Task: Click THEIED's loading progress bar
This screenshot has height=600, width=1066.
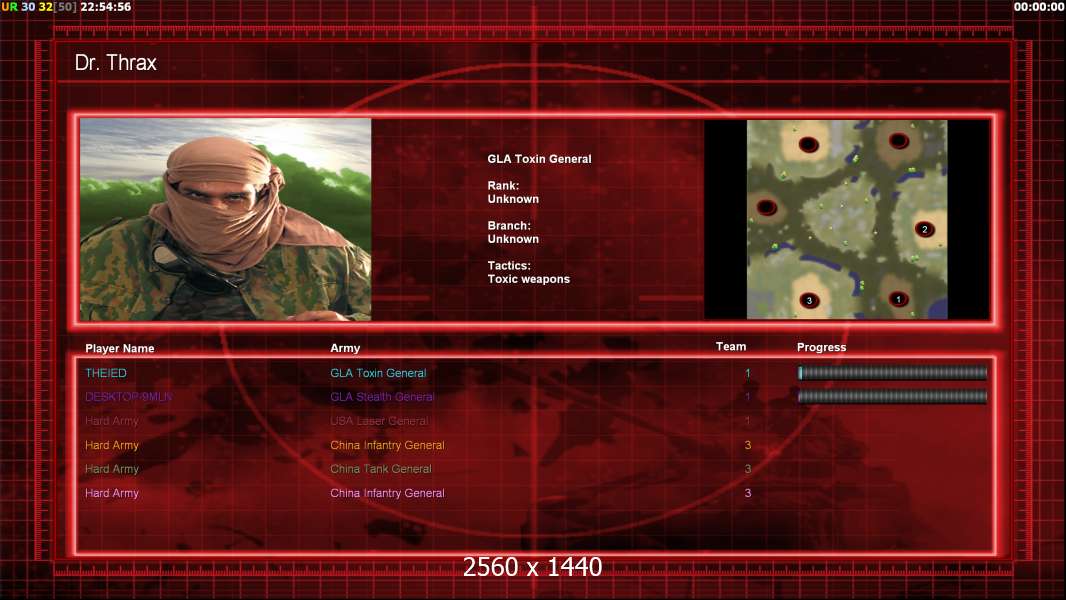Action: (x=892, y=372)
